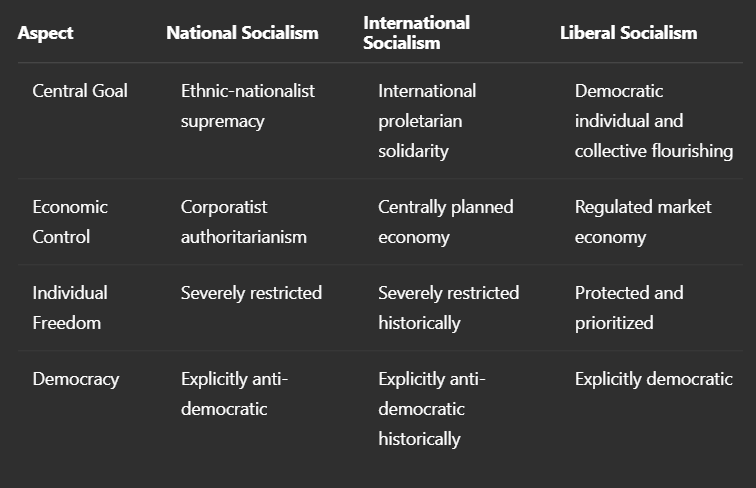Click the Protected and prioritized cell
756x488 pixels.
click(x=629, y=308)
